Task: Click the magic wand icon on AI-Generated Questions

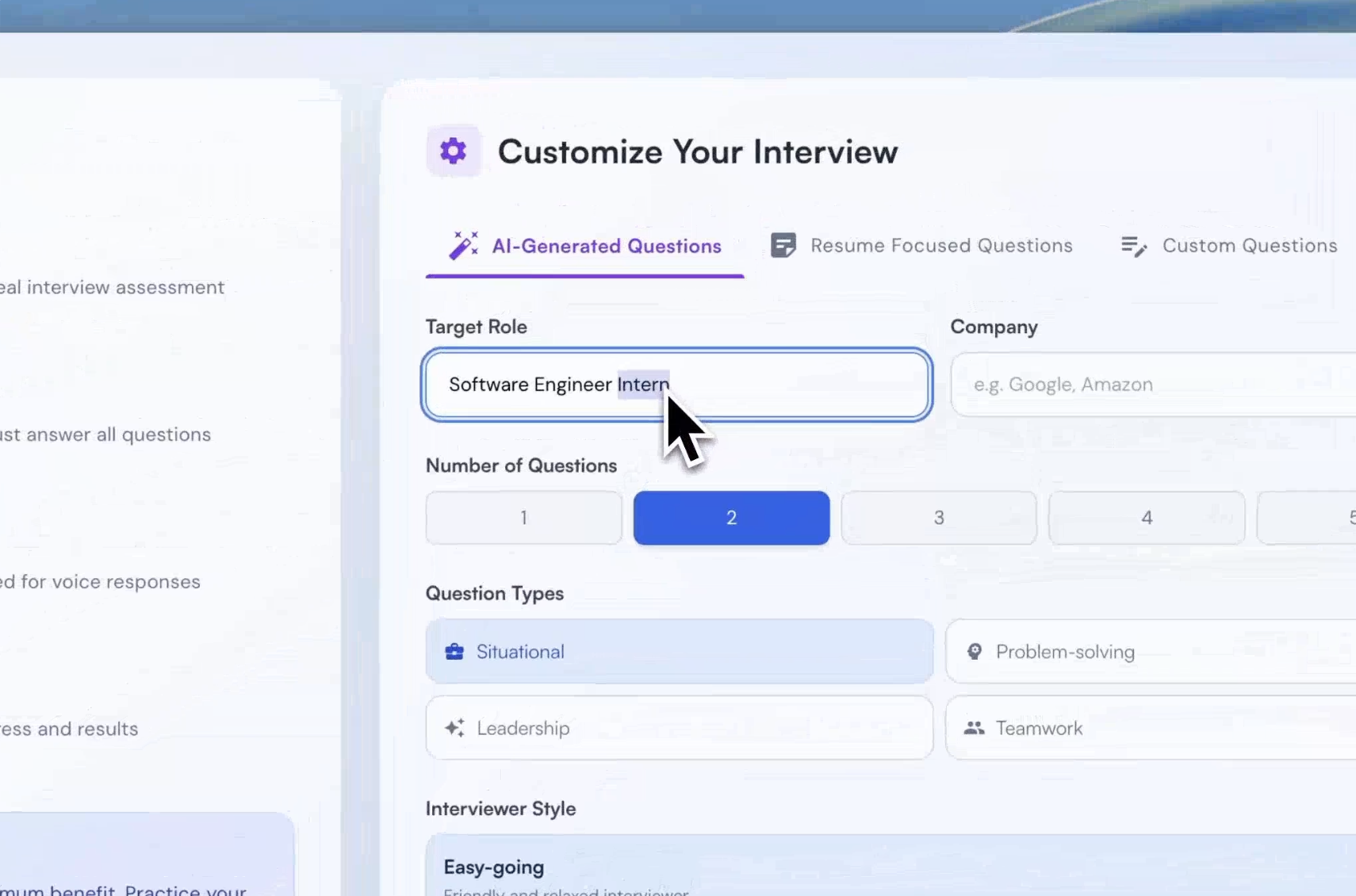Action: coord(463,245)
